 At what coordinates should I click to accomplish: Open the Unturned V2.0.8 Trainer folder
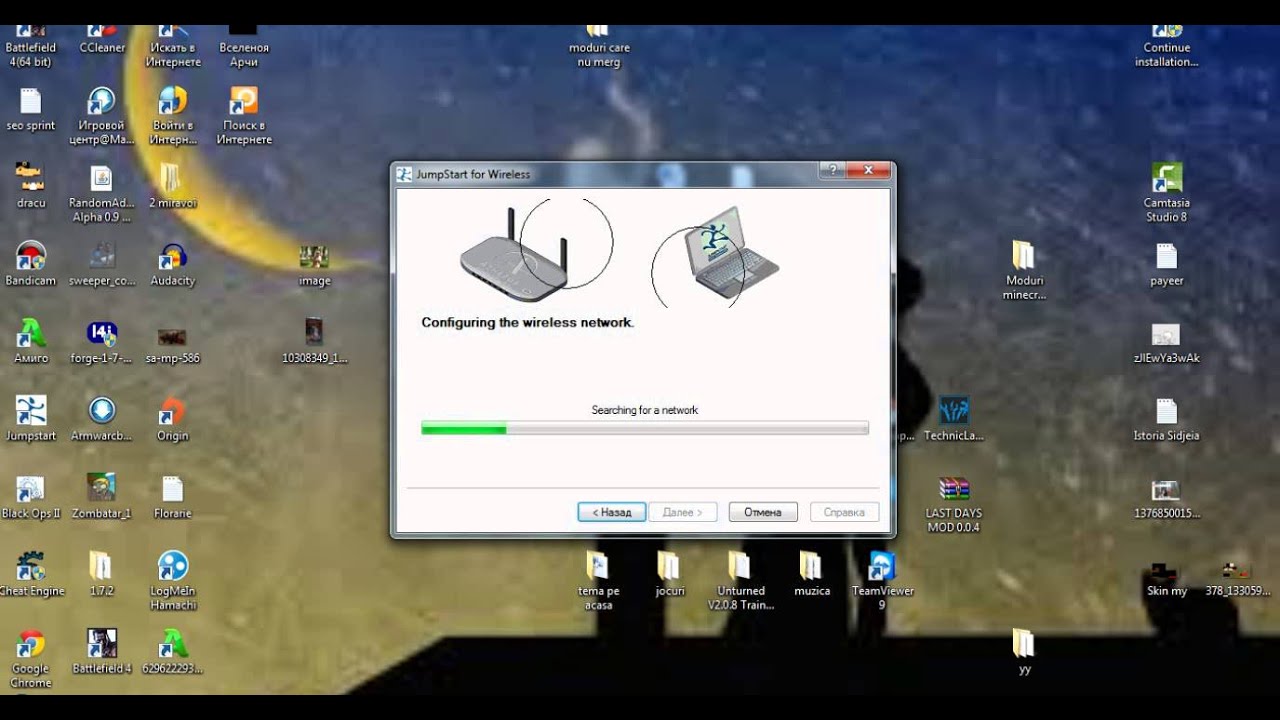740,581
